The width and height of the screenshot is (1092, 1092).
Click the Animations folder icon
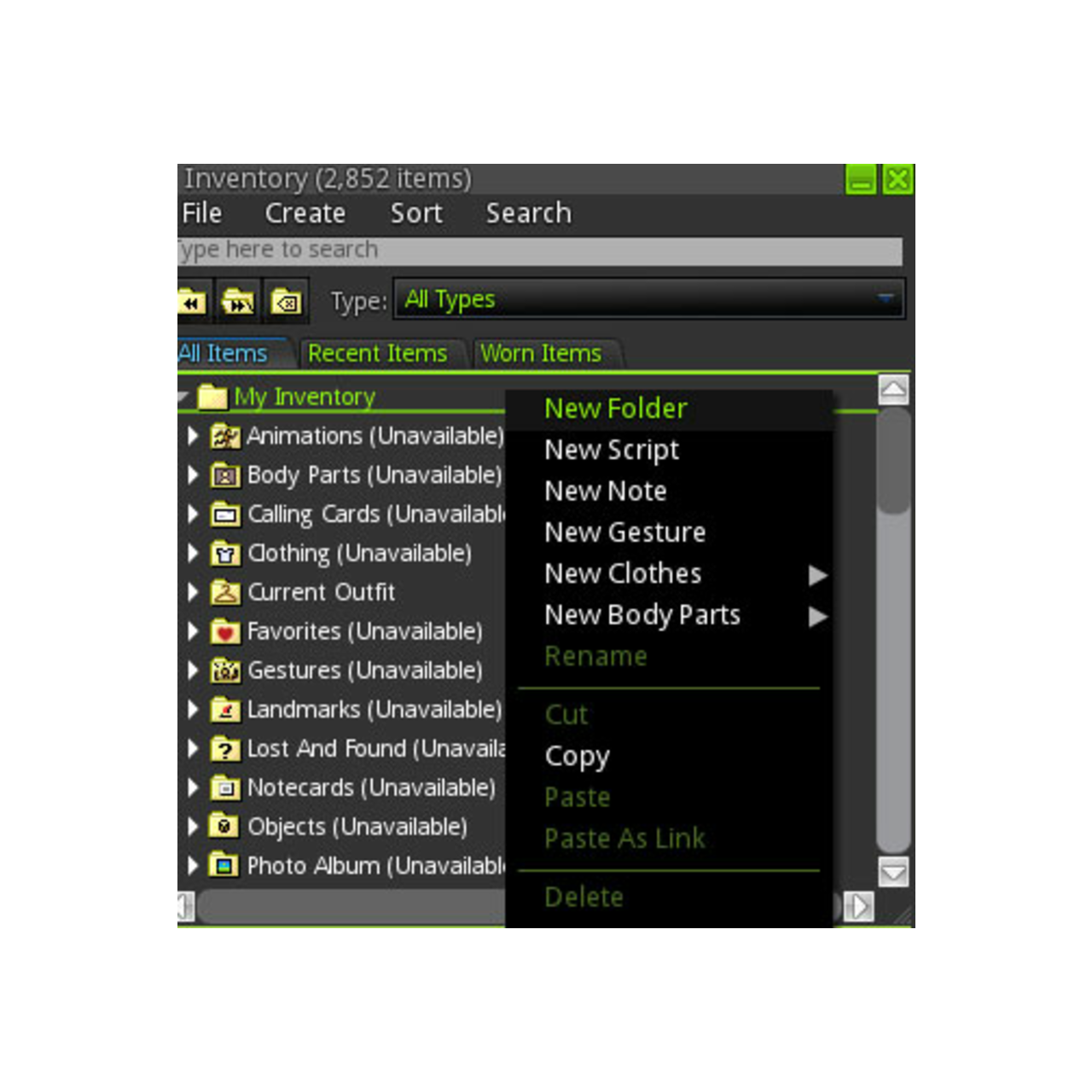pyautogui.click(x=225, y=436)
